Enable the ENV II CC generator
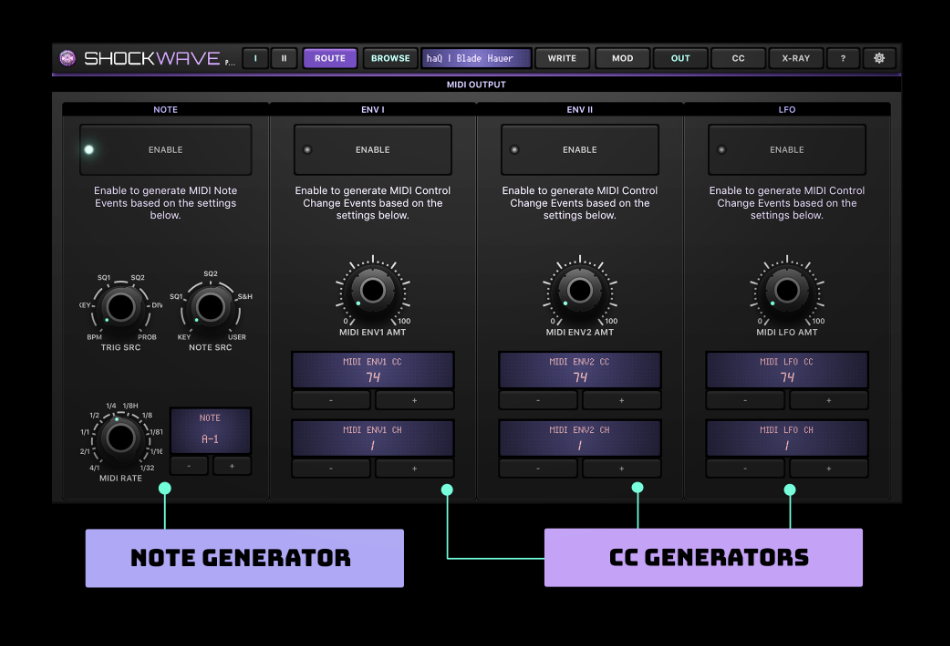 (x=580, y=150)
